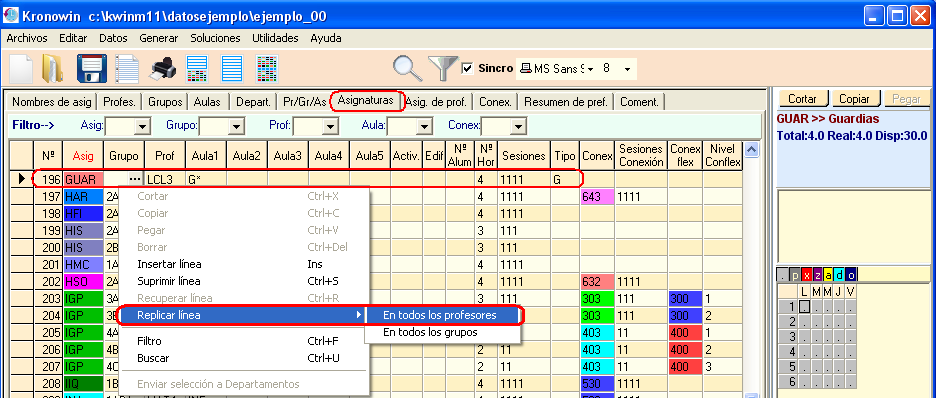This screenshot has width=936, height=398.
Task: Print with the printer icon
Action: [x=162, y=69]
